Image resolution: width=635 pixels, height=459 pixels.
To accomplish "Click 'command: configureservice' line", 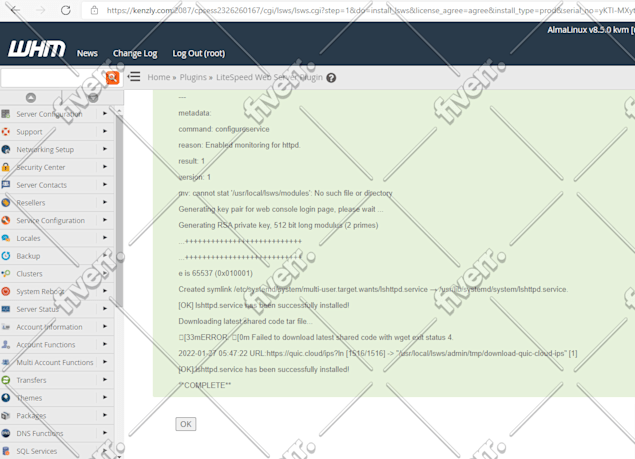I will [224, 129].
